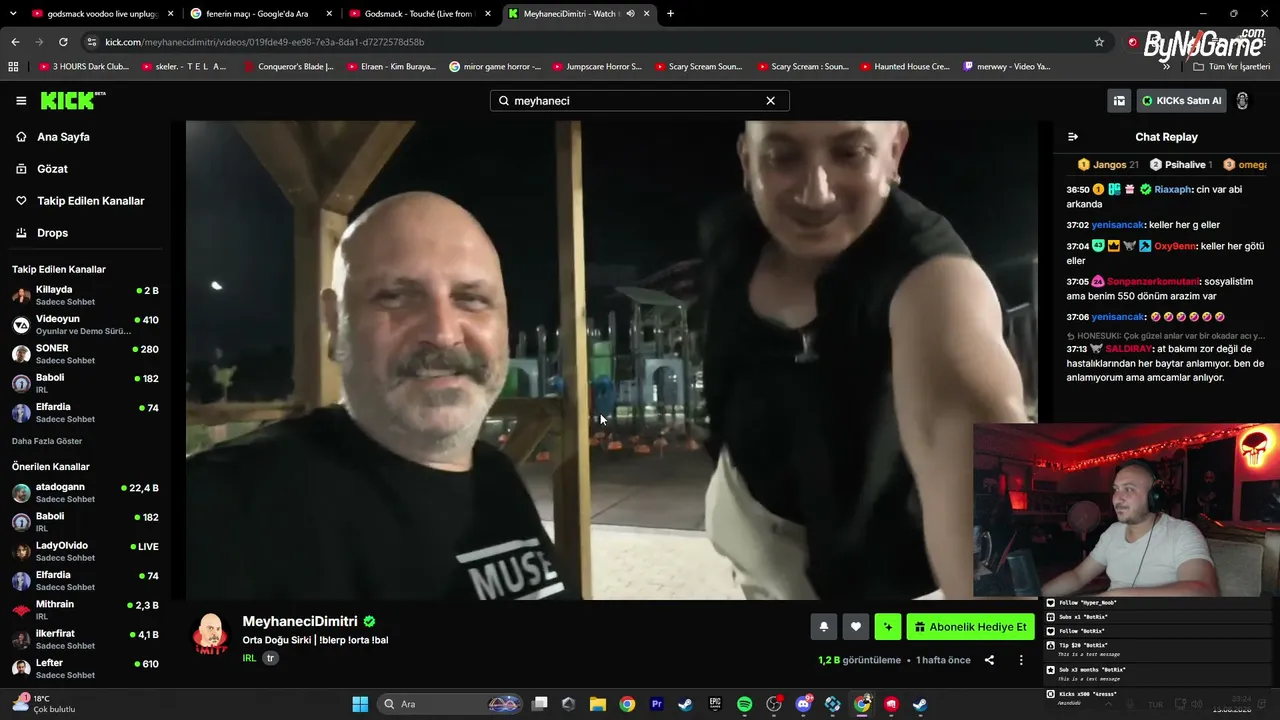The height and width of the screenshot is (720, 1280).
Task: Open the Windows Start menu
Action: (x=360, y=704)
